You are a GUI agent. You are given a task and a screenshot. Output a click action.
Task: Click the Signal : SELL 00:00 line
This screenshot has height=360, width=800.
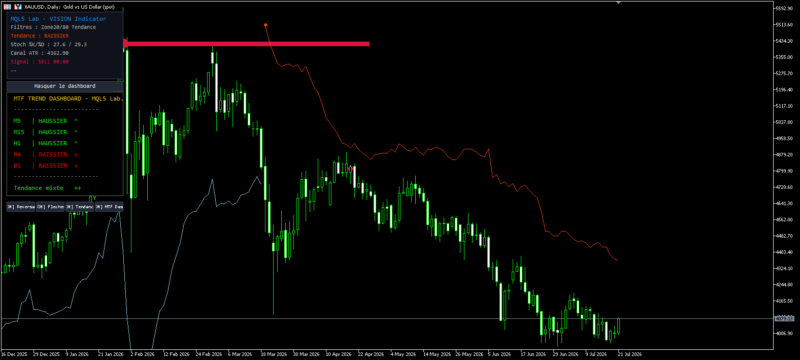[39, 62]
